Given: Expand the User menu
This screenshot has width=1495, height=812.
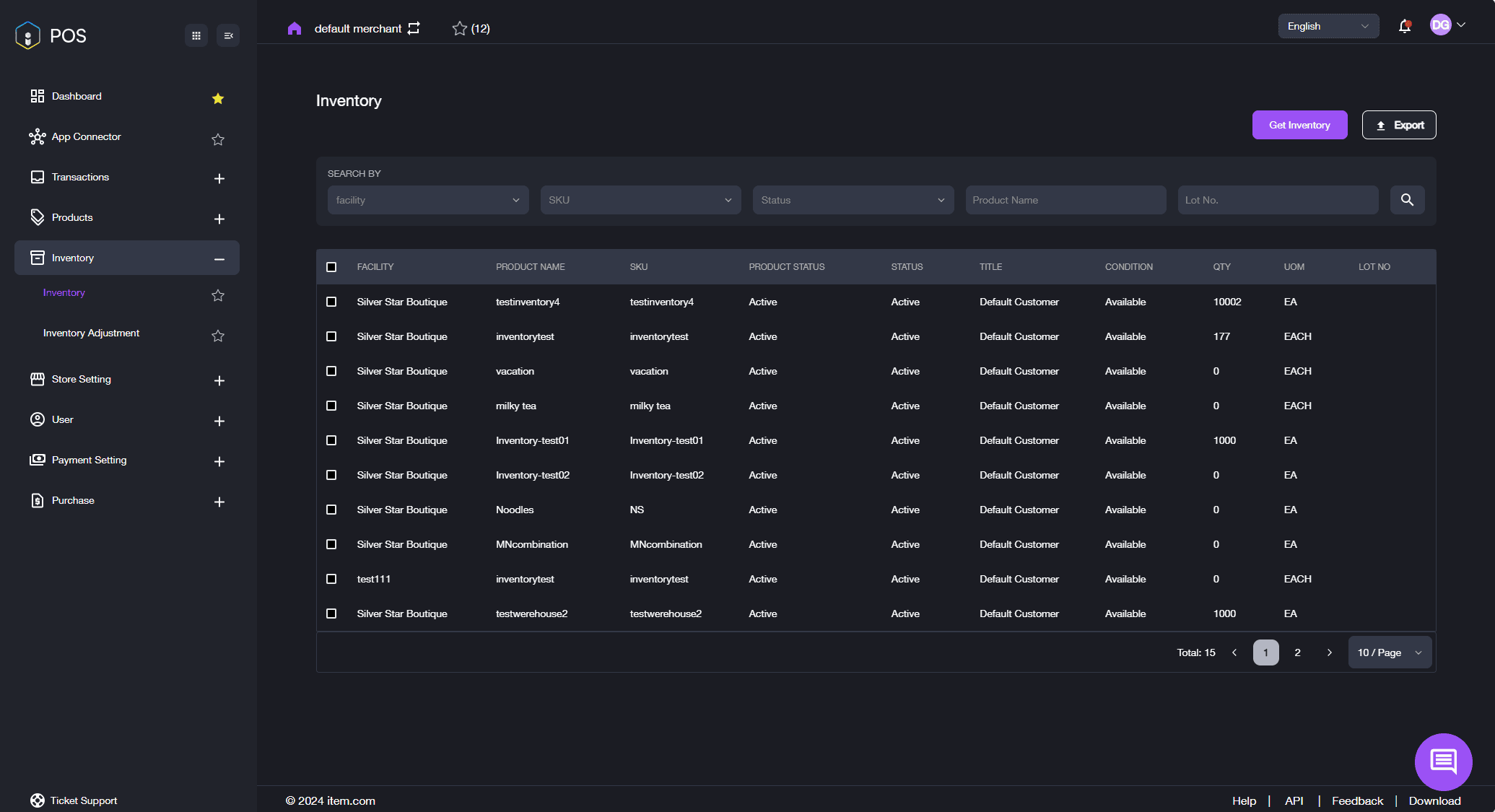Looking at the screenshot, I should click(x=219, y=421).
